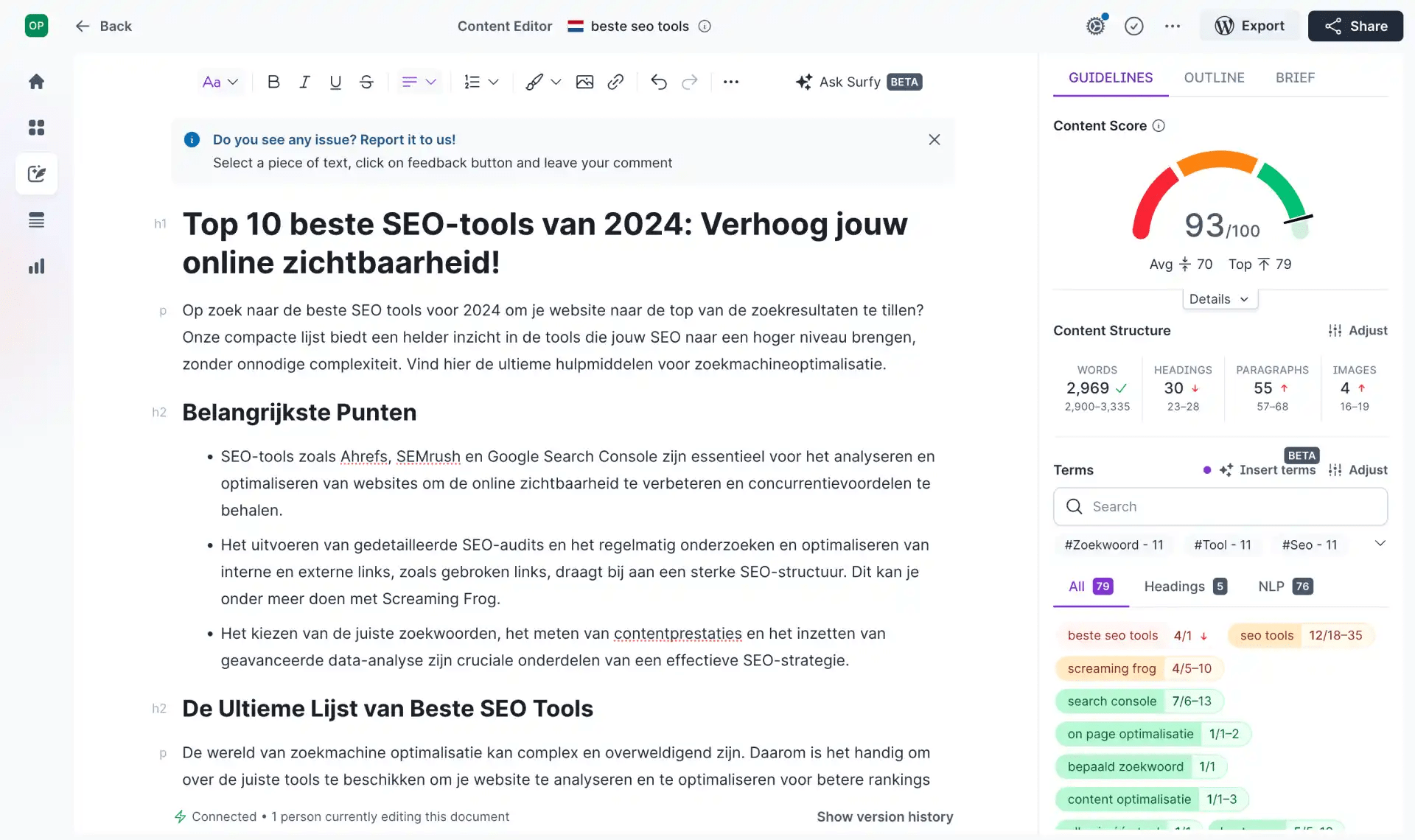Insert a link with the chain icon

tap(615, 82)
